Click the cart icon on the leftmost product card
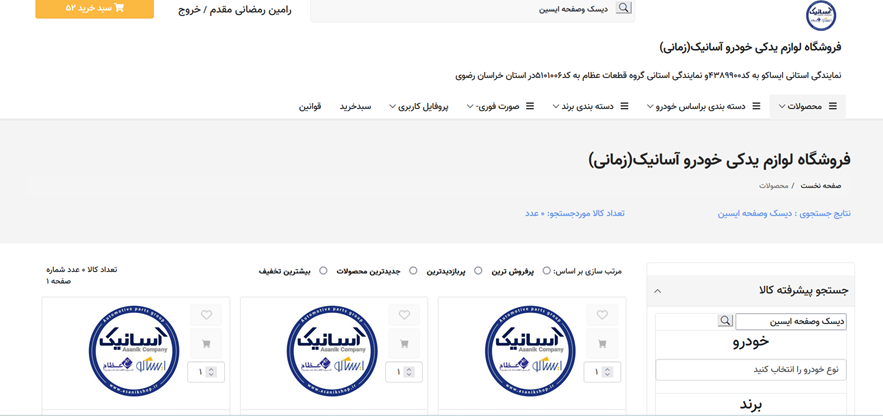 [x=206, y=343]
